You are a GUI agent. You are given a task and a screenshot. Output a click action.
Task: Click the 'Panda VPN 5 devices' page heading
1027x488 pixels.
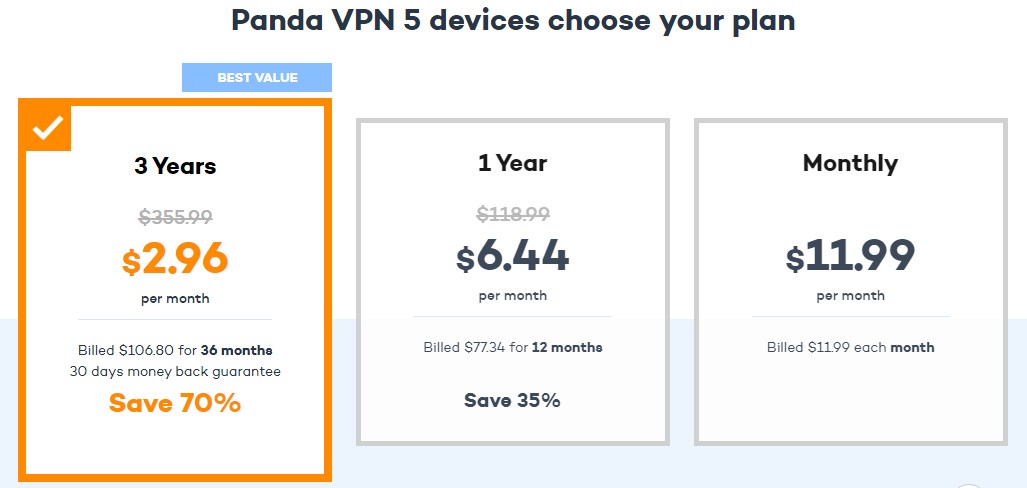513,20
